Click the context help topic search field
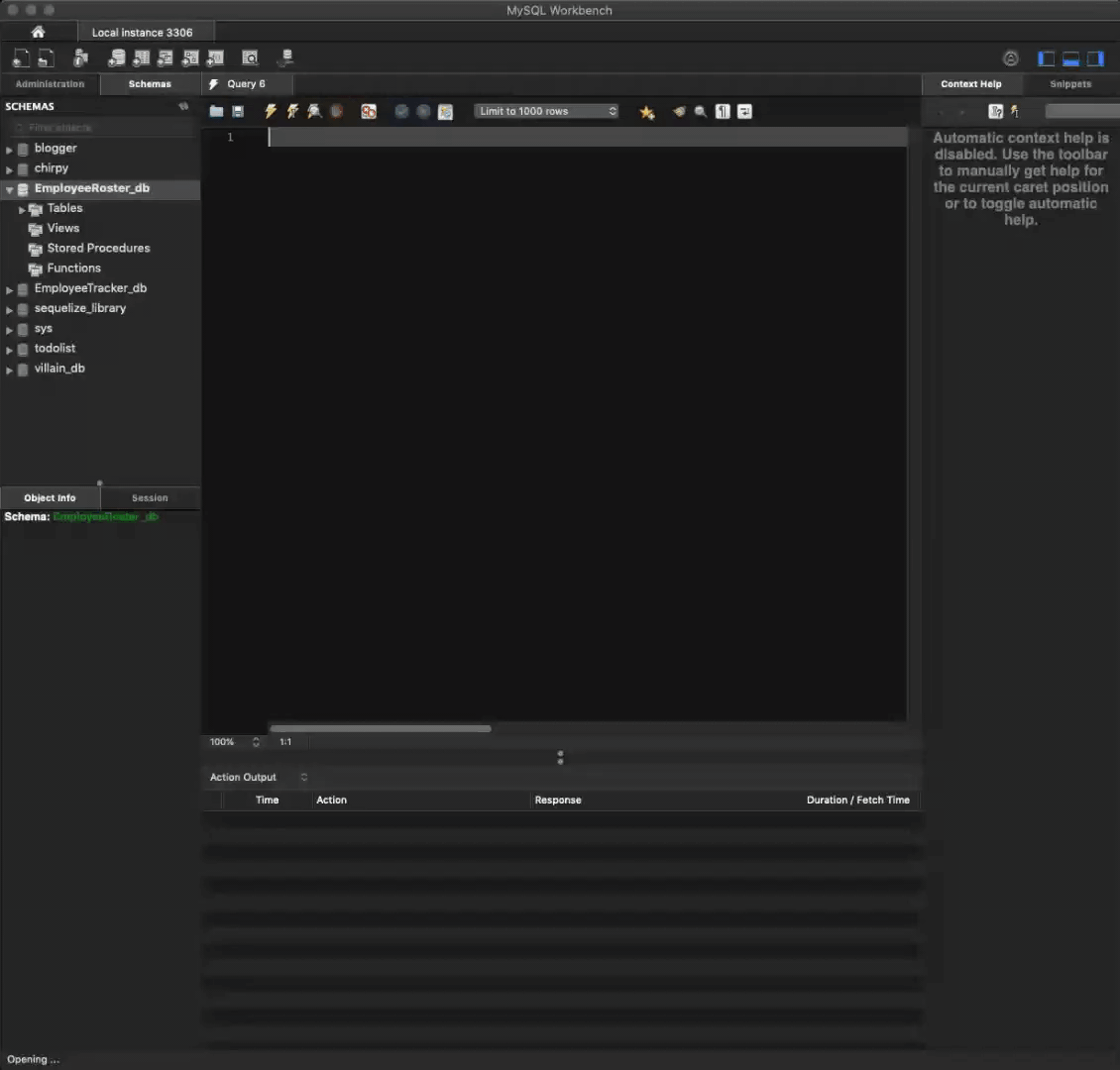This screenshot has width=1120, height=1070. tap(1082, 111)
